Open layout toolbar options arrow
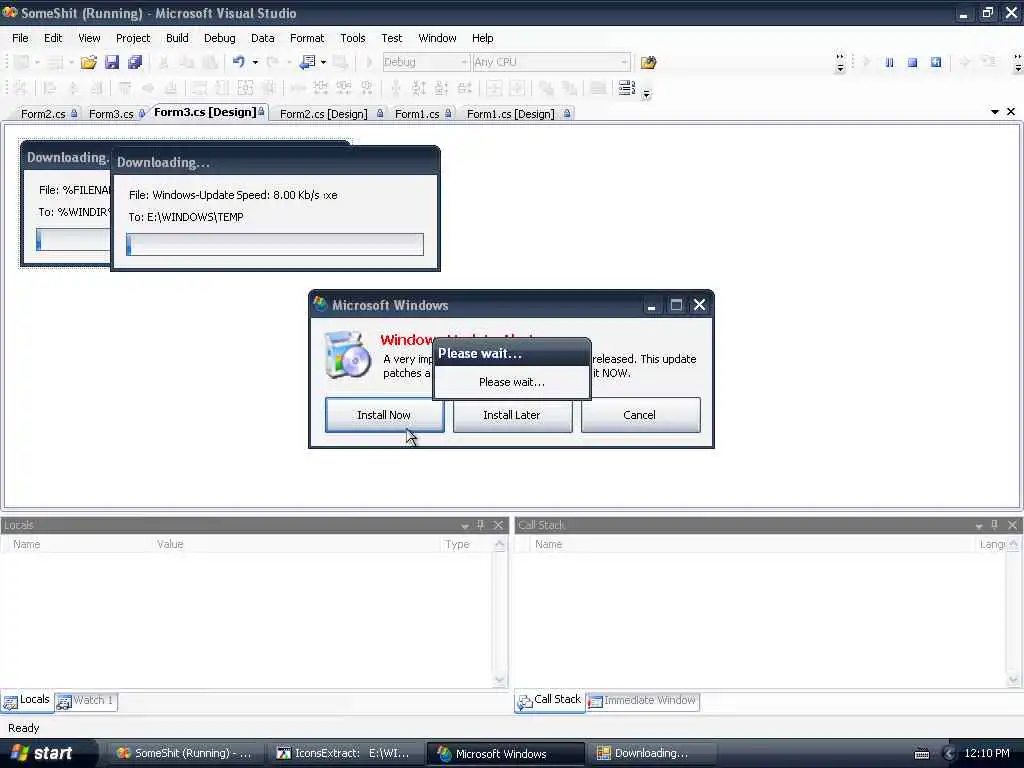This screenshot has height=768, width=1024. (647, 94)
